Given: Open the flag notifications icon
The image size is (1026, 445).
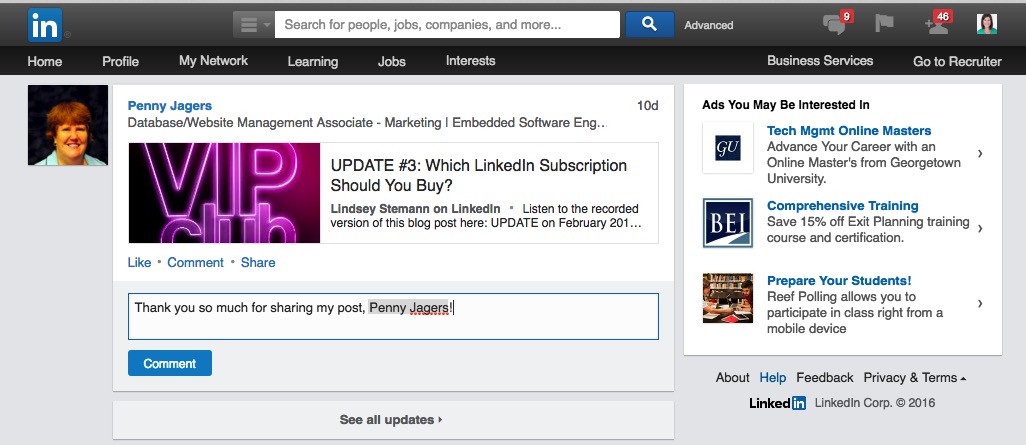Looking at the screenshot, I should click(x=884, y=24).
